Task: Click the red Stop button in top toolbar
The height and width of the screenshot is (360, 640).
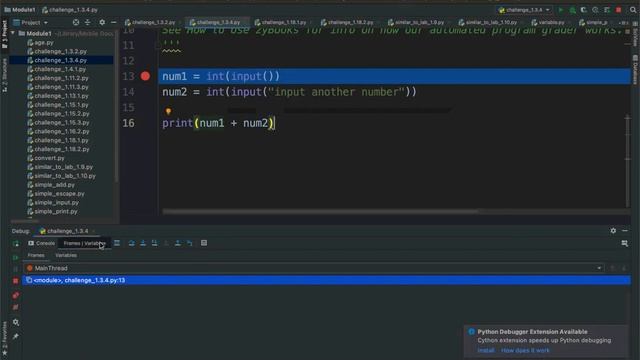Action: pos(619,10)
